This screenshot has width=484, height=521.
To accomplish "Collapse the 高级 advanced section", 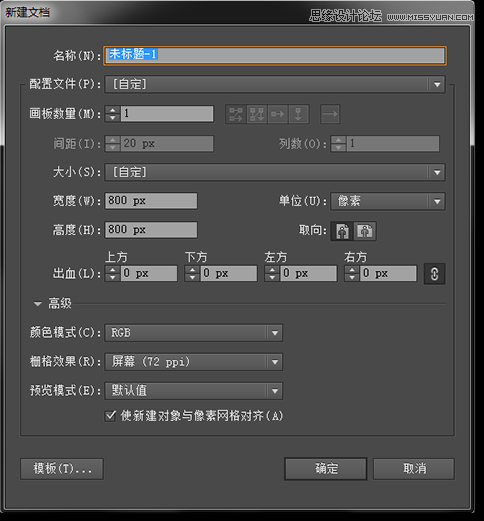I will 38,304.
